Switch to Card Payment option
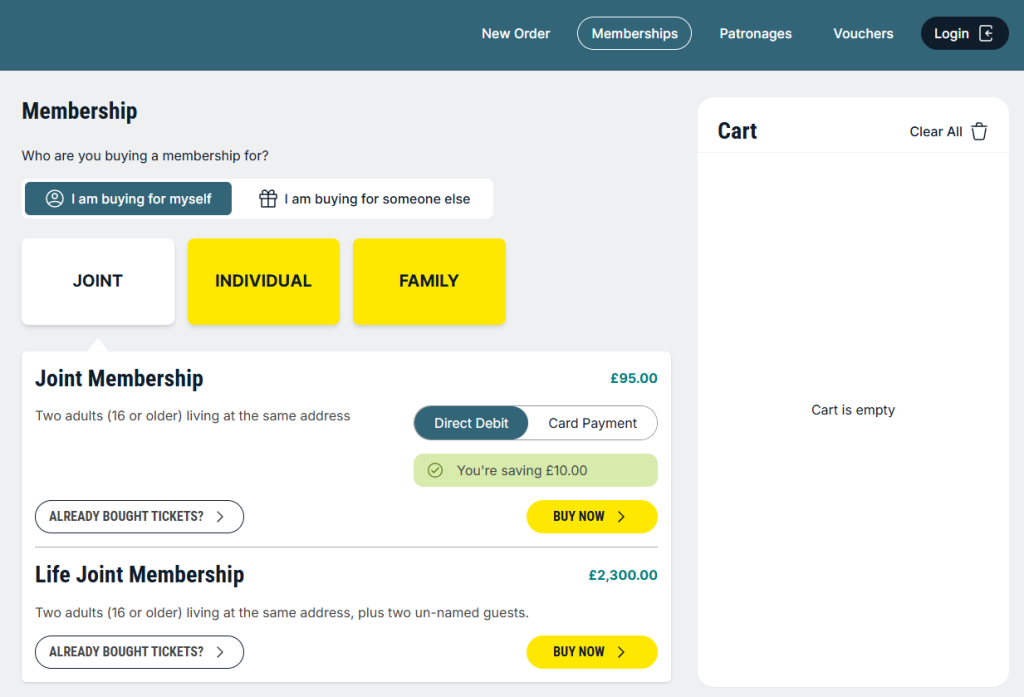Screen dimensions: 1024x697 592,423
